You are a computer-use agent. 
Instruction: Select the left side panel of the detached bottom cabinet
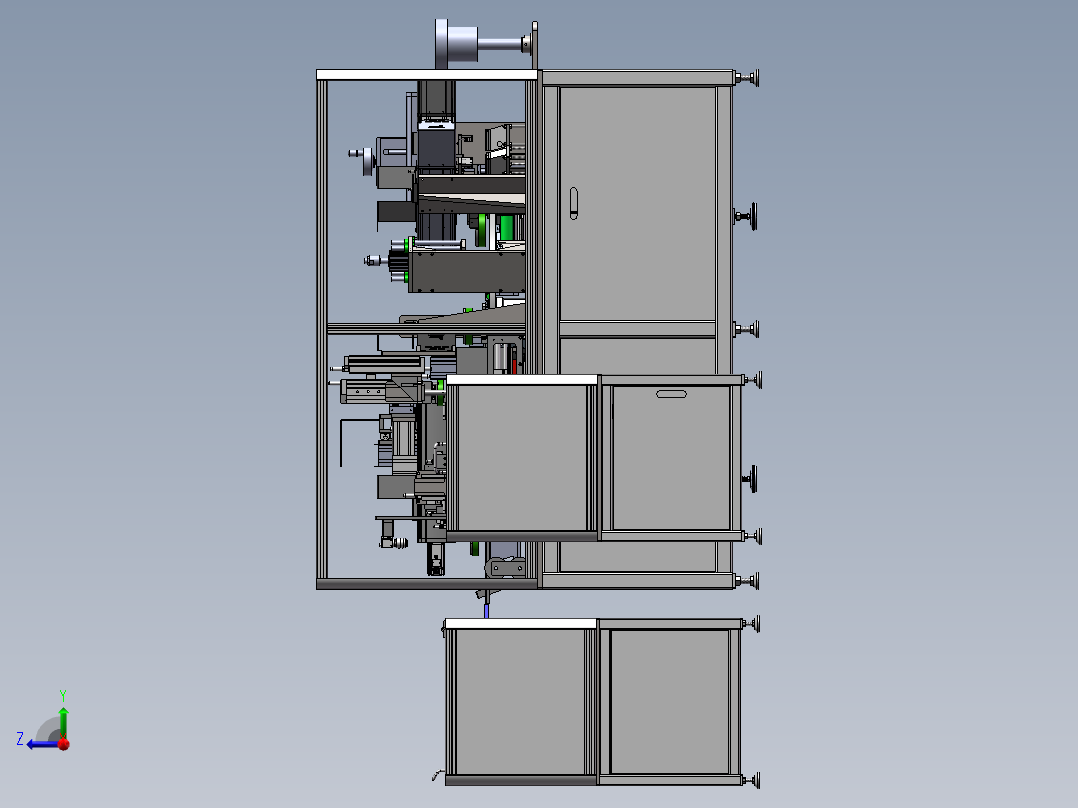coord(520,702)
